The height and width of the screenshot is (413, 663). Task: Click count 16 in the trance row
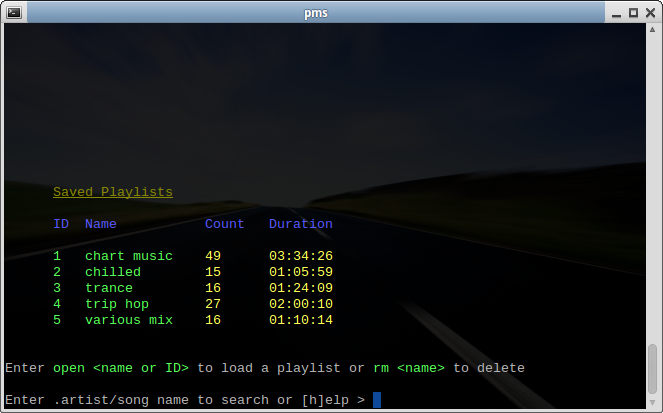213,288
